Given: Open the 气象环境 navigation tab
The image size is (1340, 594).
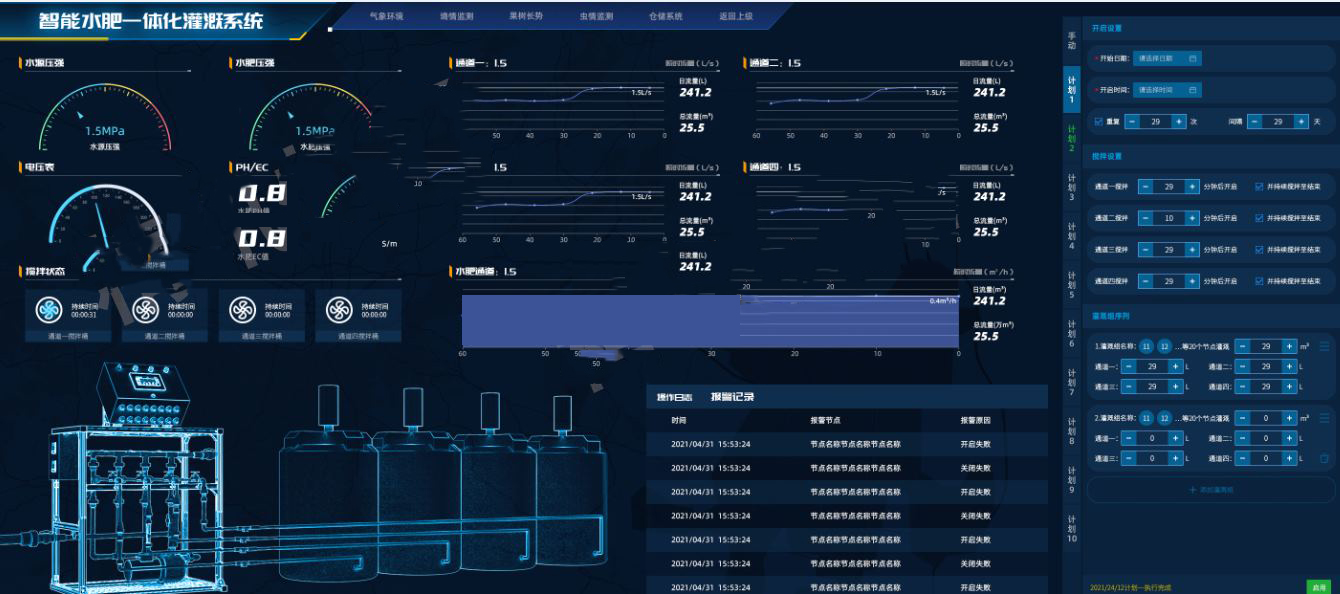Looking at the screenshot, I should coord(386,17).
